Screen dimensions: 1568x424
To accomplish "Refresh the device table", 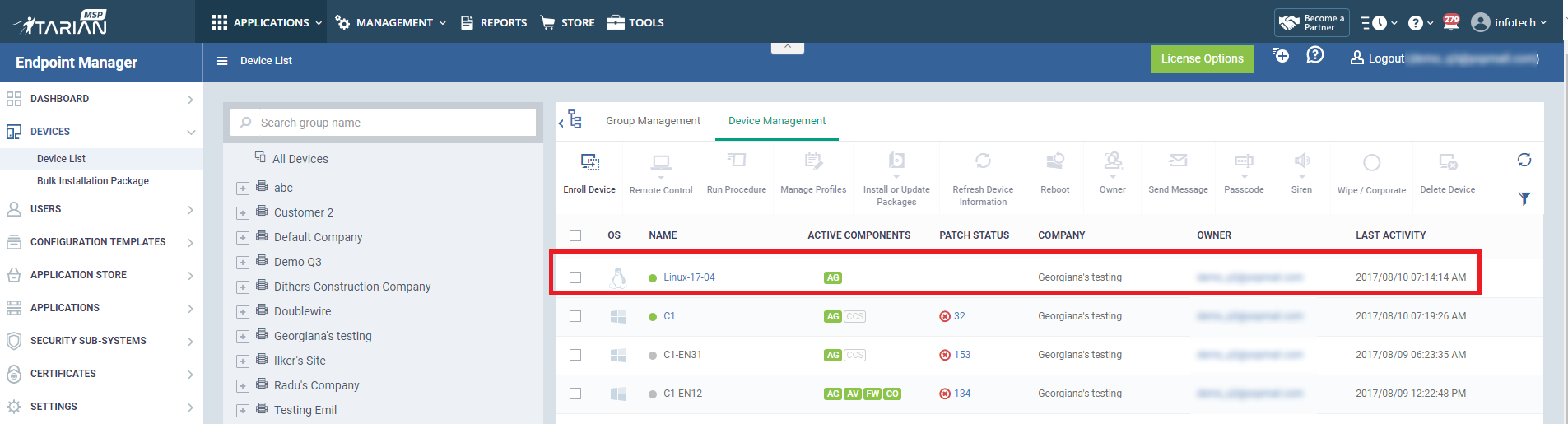I will point(1524,160).
